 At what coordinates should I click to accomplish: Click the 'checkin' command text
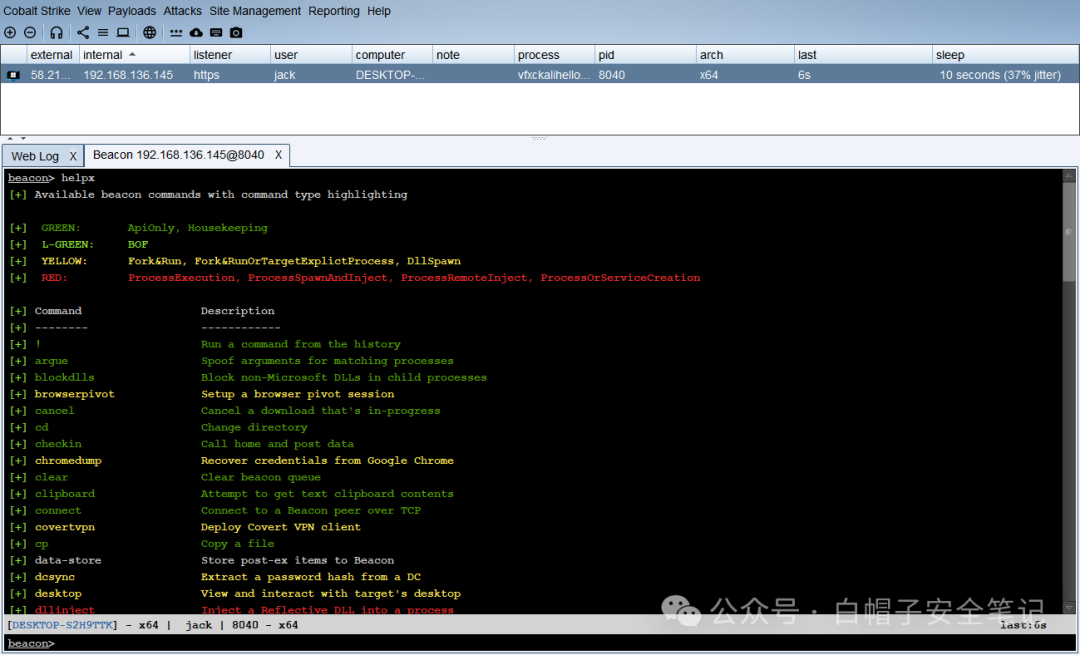coord(59,444)
